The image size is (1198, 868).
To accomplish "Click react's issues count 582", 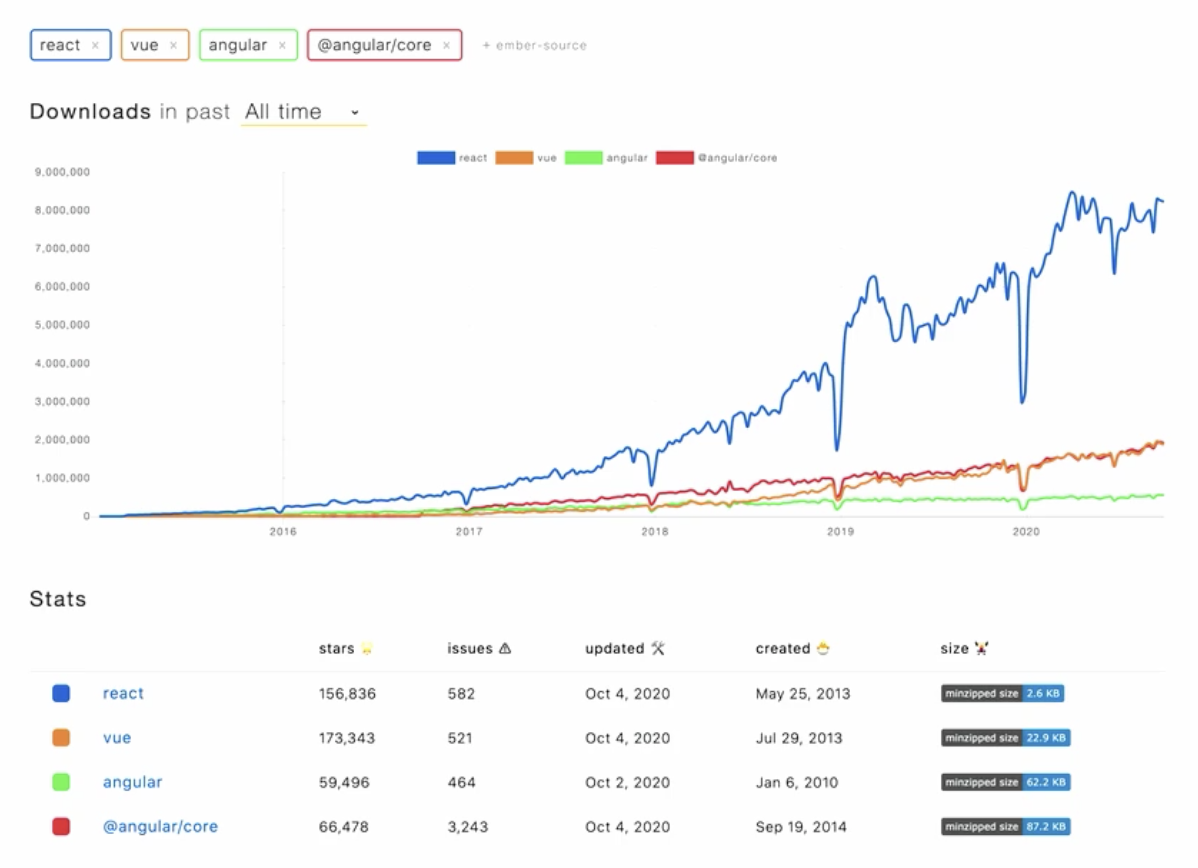I will (x=461, y=694).
